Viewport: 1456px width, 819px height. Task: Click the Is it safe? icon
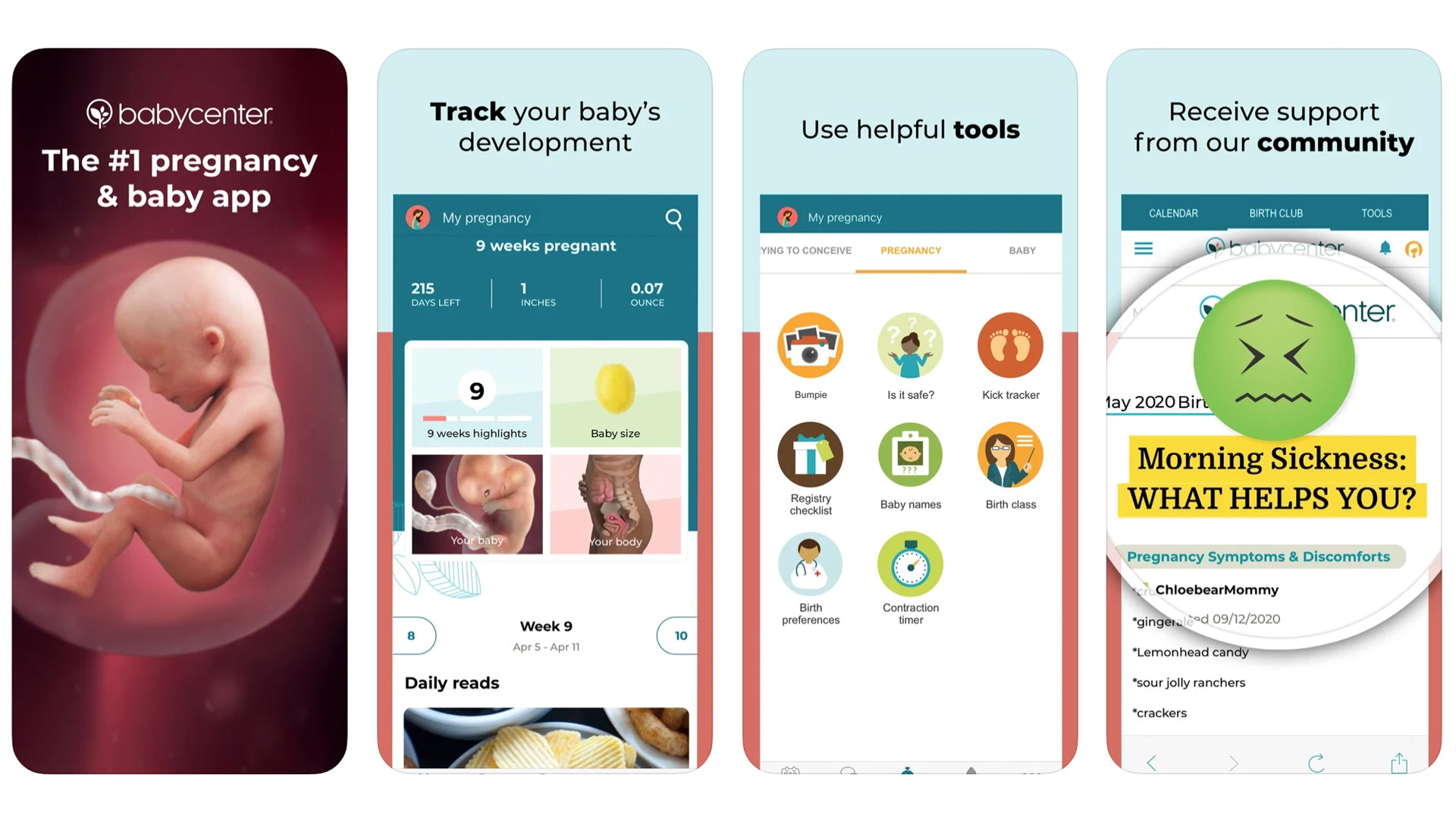[x=910, y=345]
